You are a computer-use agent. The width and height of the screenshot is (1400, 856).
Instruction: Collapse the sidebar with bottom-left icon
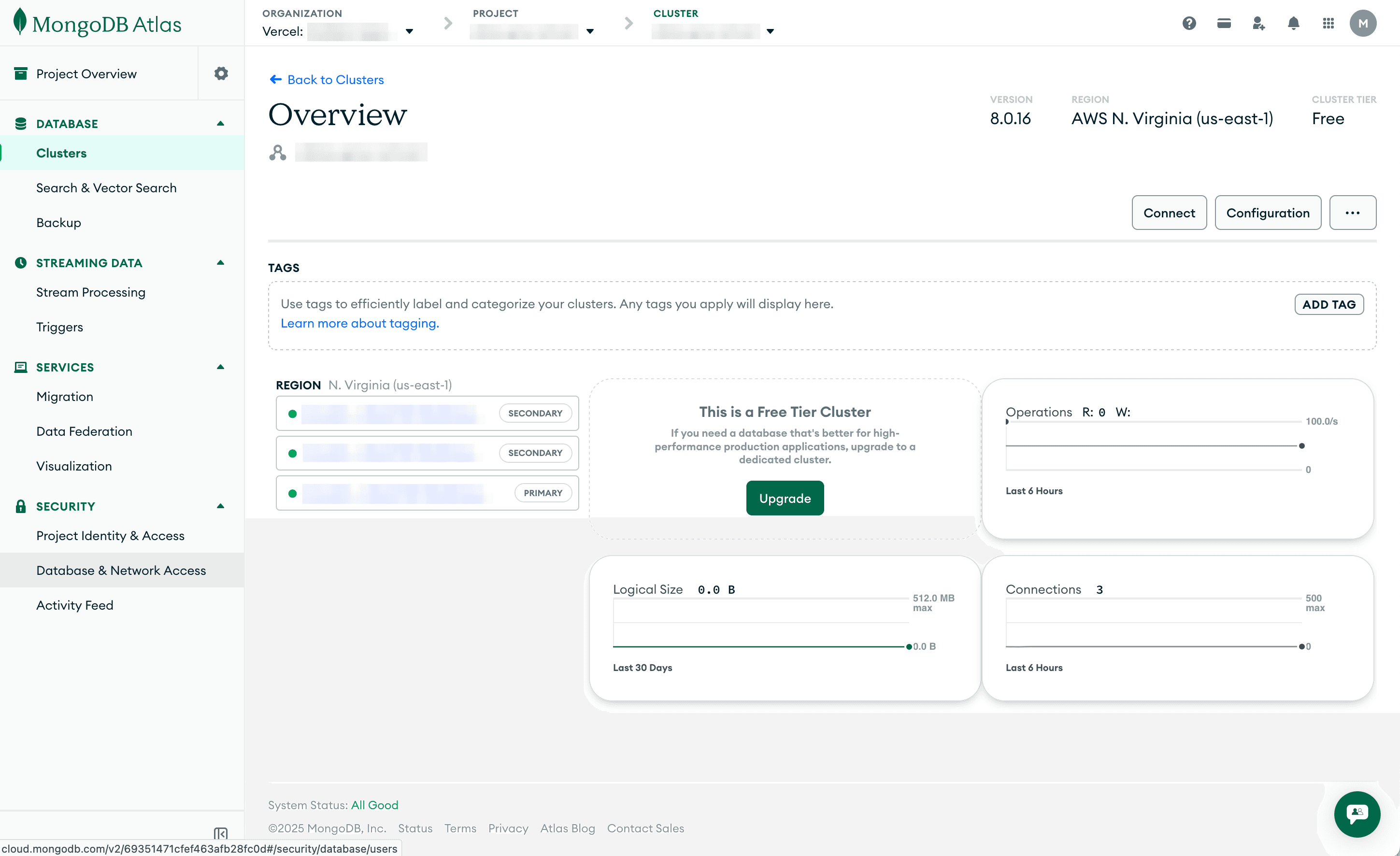point(220,834)
